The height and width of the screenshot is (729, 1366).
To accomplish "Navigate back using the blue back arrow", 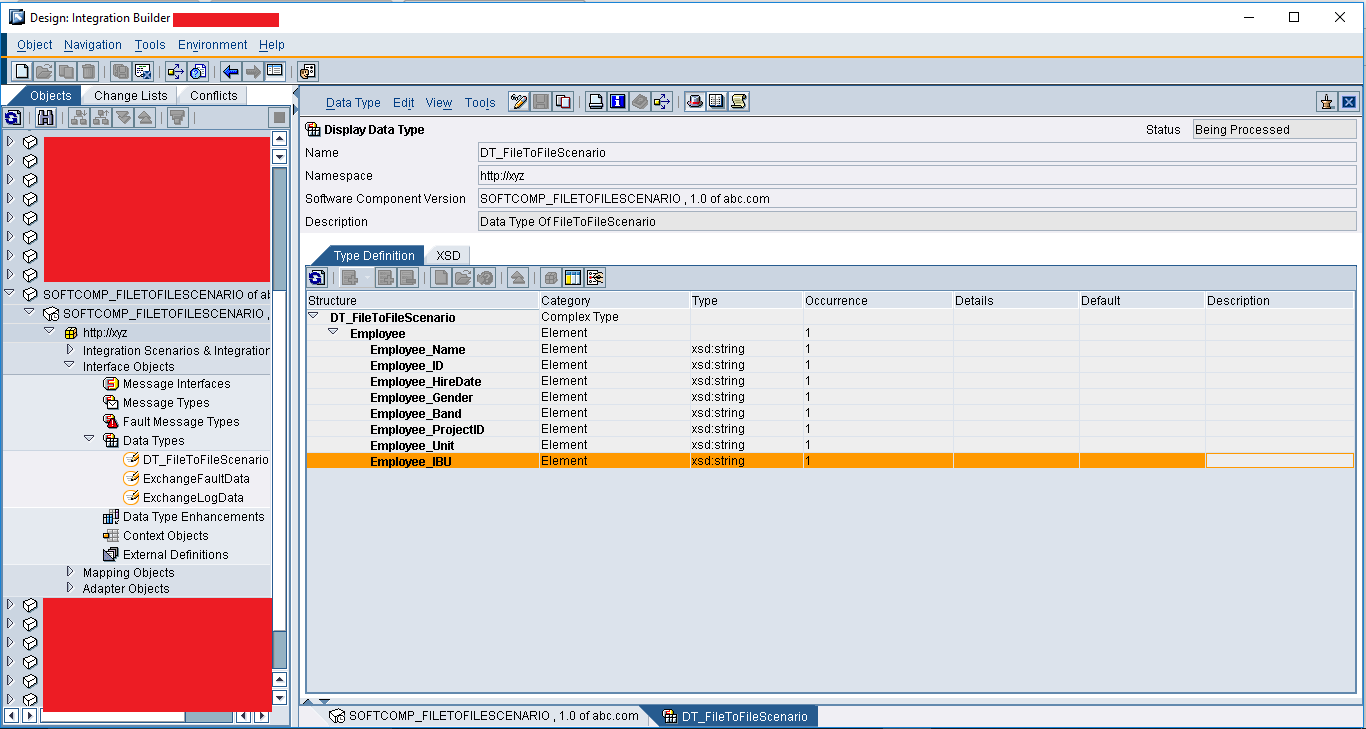I will [229, 71].
